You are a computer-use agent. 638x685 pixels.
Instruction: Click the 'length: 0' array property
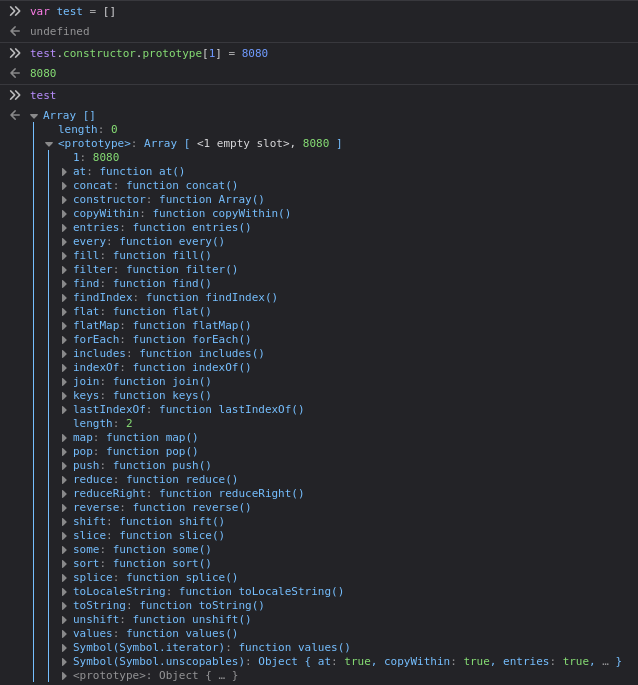click(87, 130)
